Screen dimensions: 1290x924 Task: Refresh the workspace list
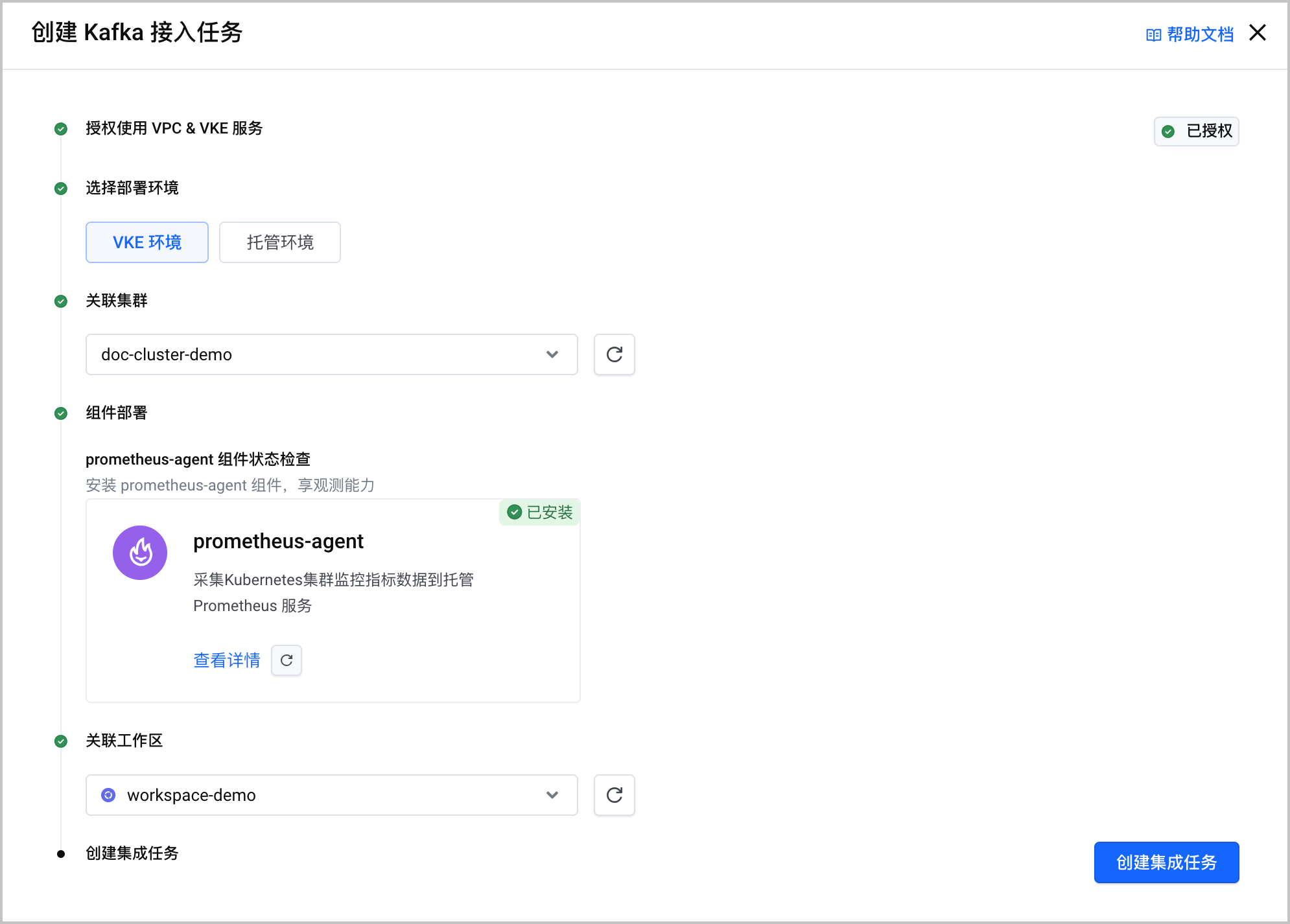tap(614, 795)
